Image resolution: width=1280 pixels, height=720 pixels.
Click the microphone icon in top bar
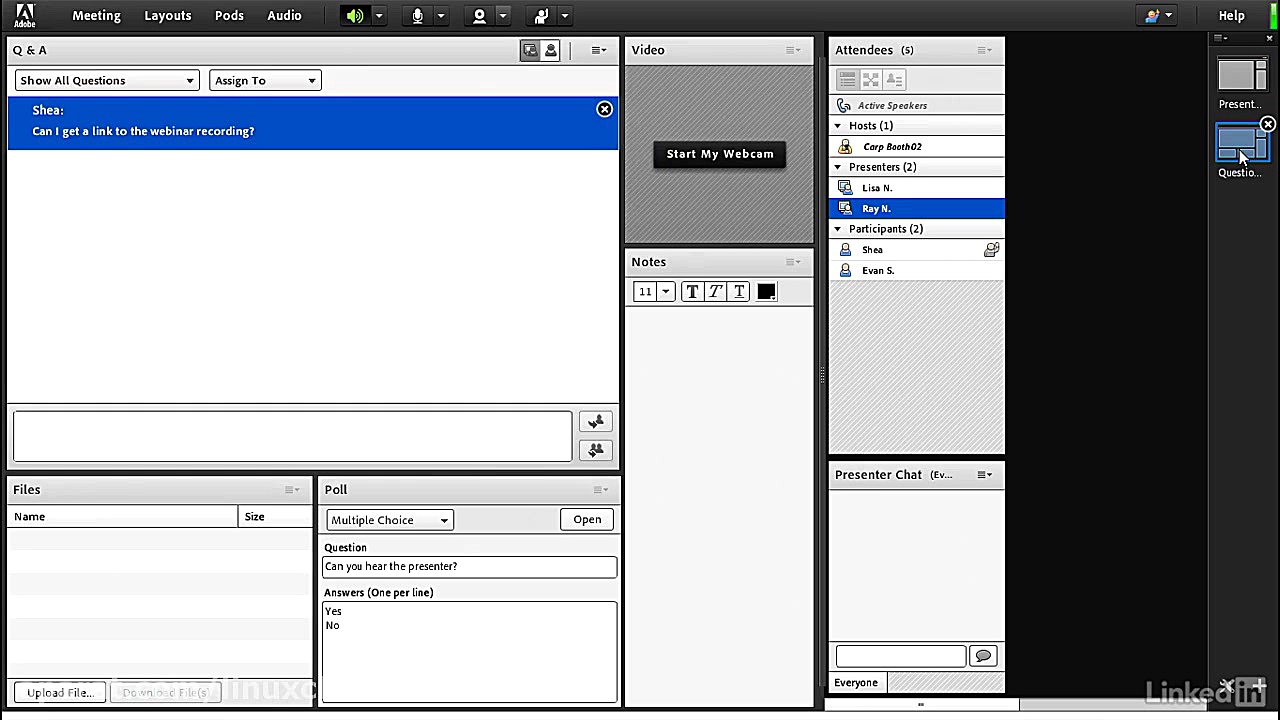[x=418, y=16]
